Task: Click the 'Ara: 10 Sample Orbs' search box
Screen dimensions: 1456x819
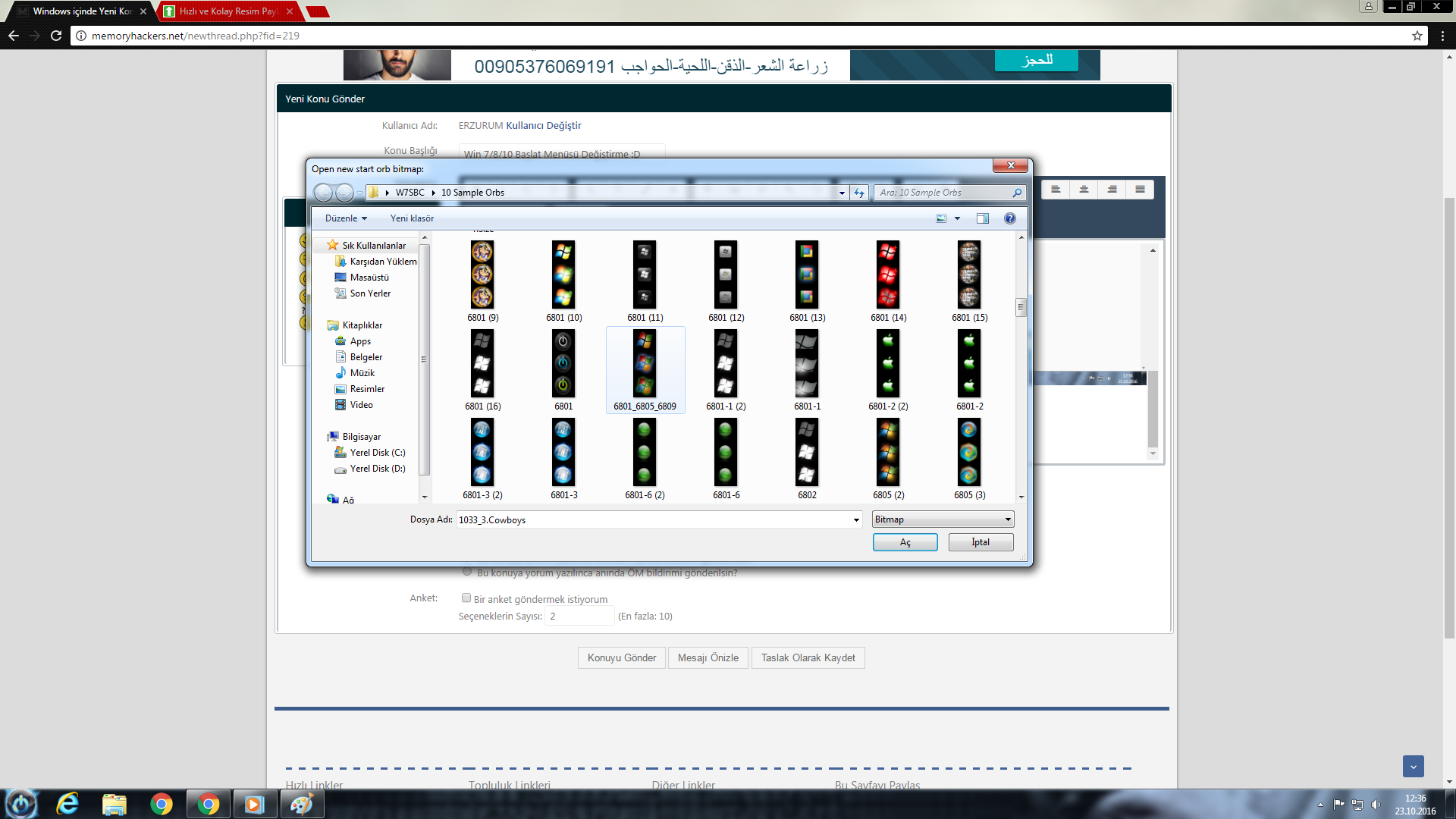Action: pos(943,193)
